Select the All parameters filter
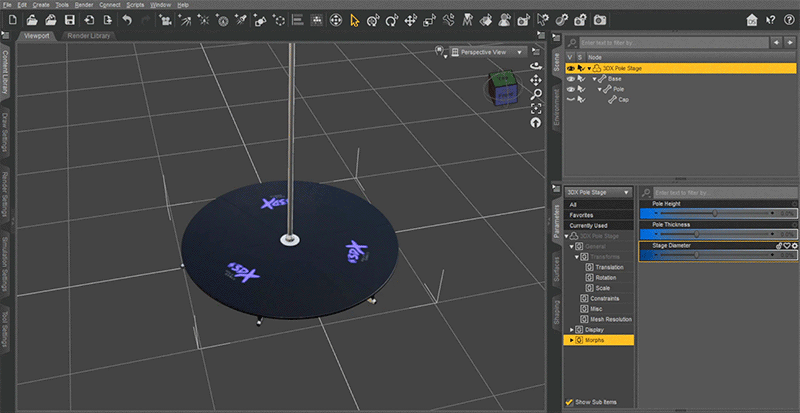The width and height of the screenshot is (800, 413). (x=598, y=205)
